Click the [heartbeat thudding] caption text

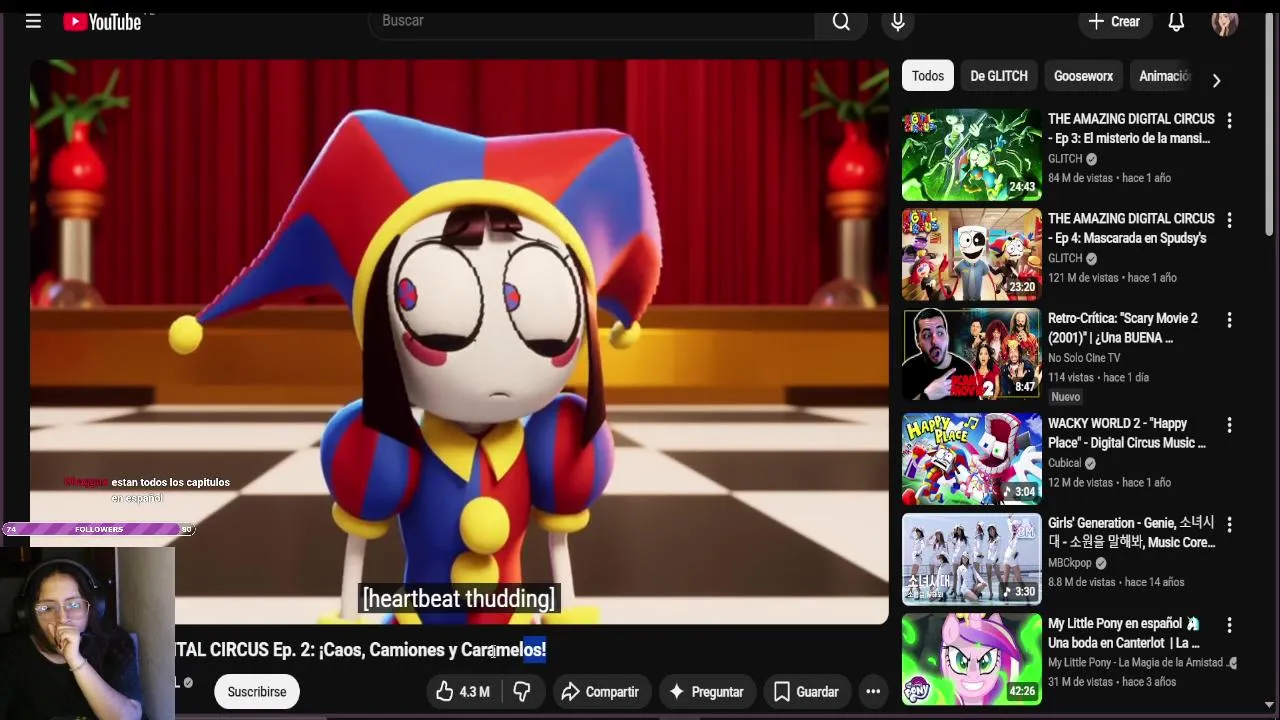pos(459,599)
